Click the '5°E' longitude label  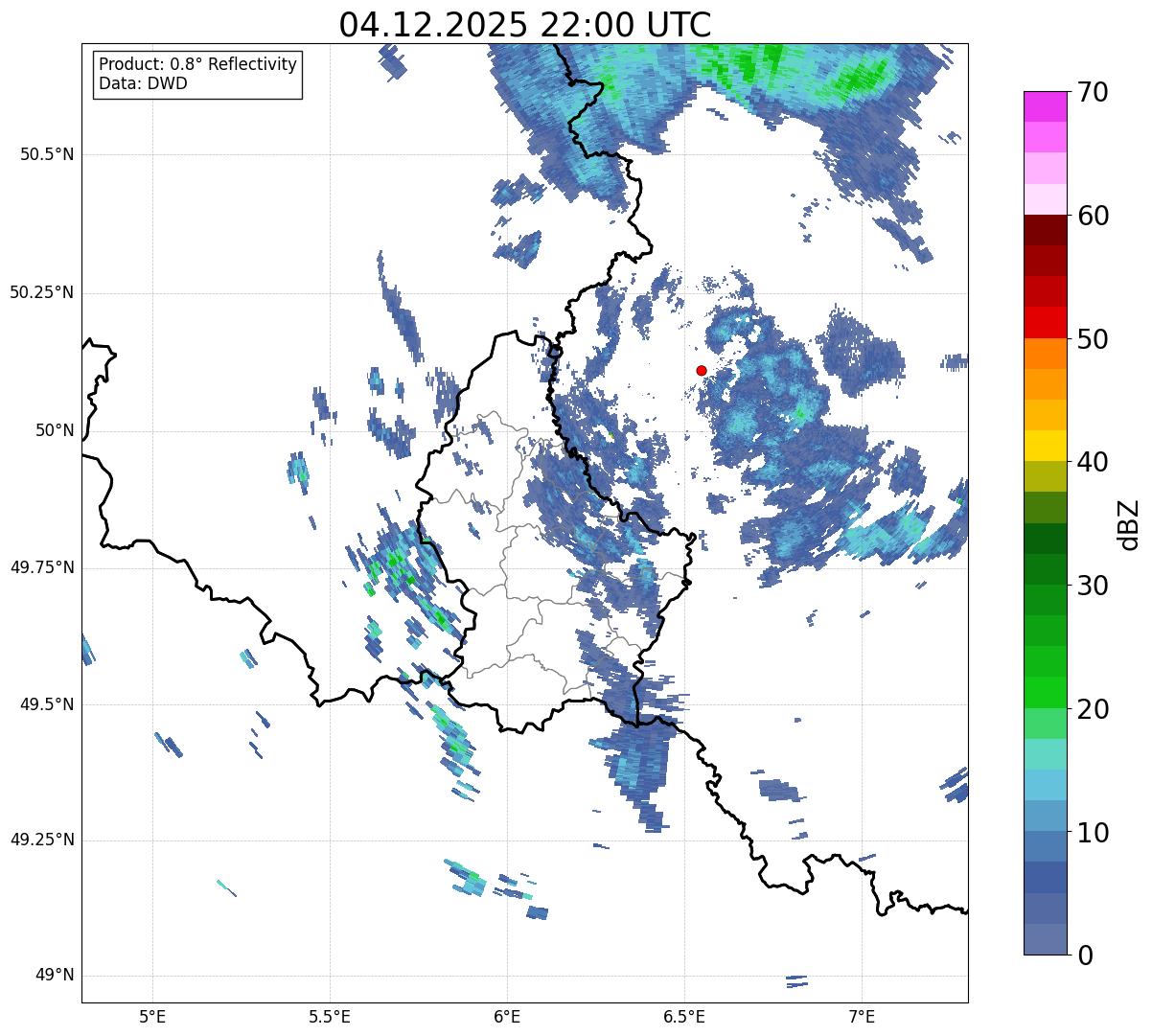(x=152, y=1016)
